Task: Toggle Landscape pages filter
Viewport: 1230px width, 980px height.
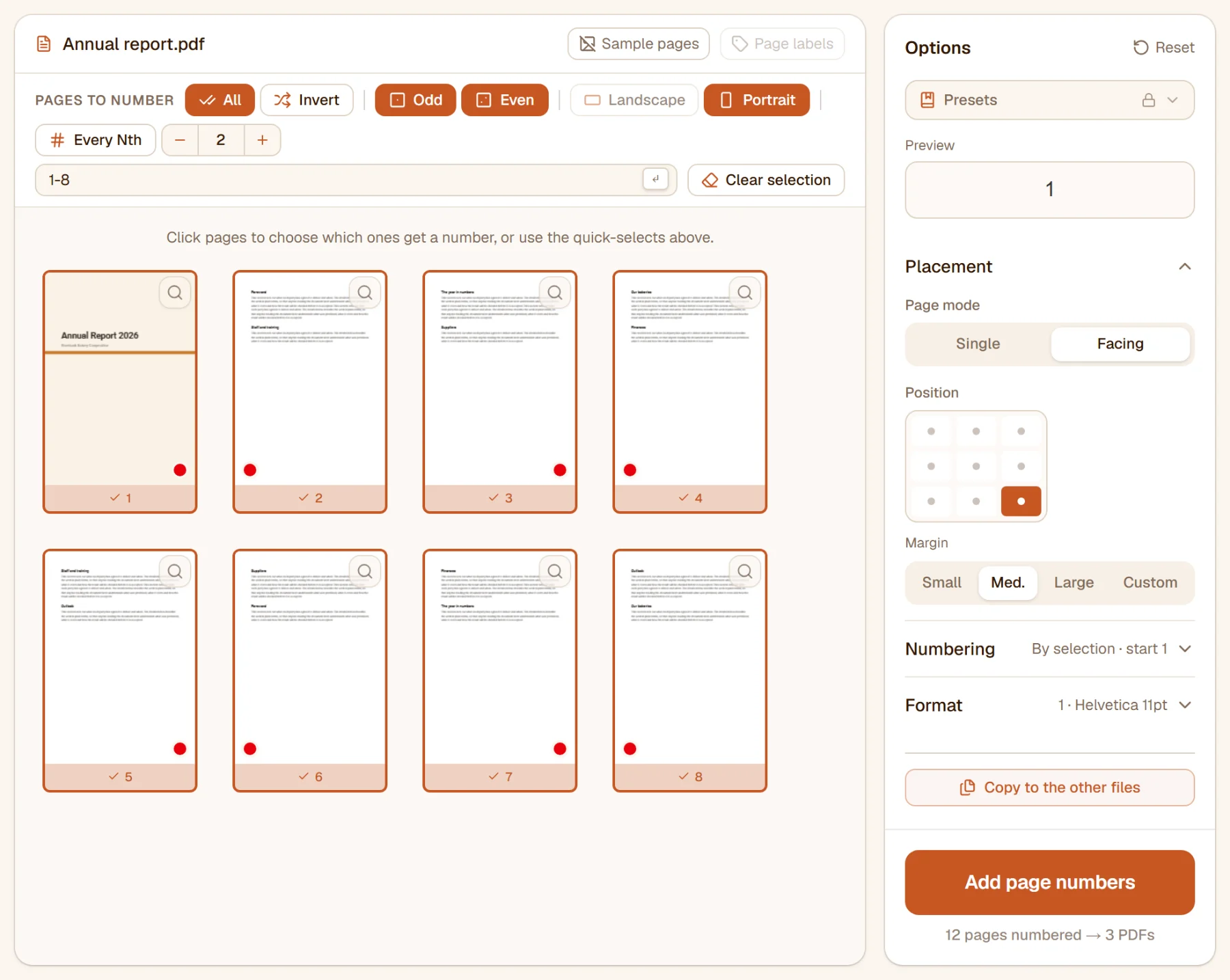Action: (634, 100)
